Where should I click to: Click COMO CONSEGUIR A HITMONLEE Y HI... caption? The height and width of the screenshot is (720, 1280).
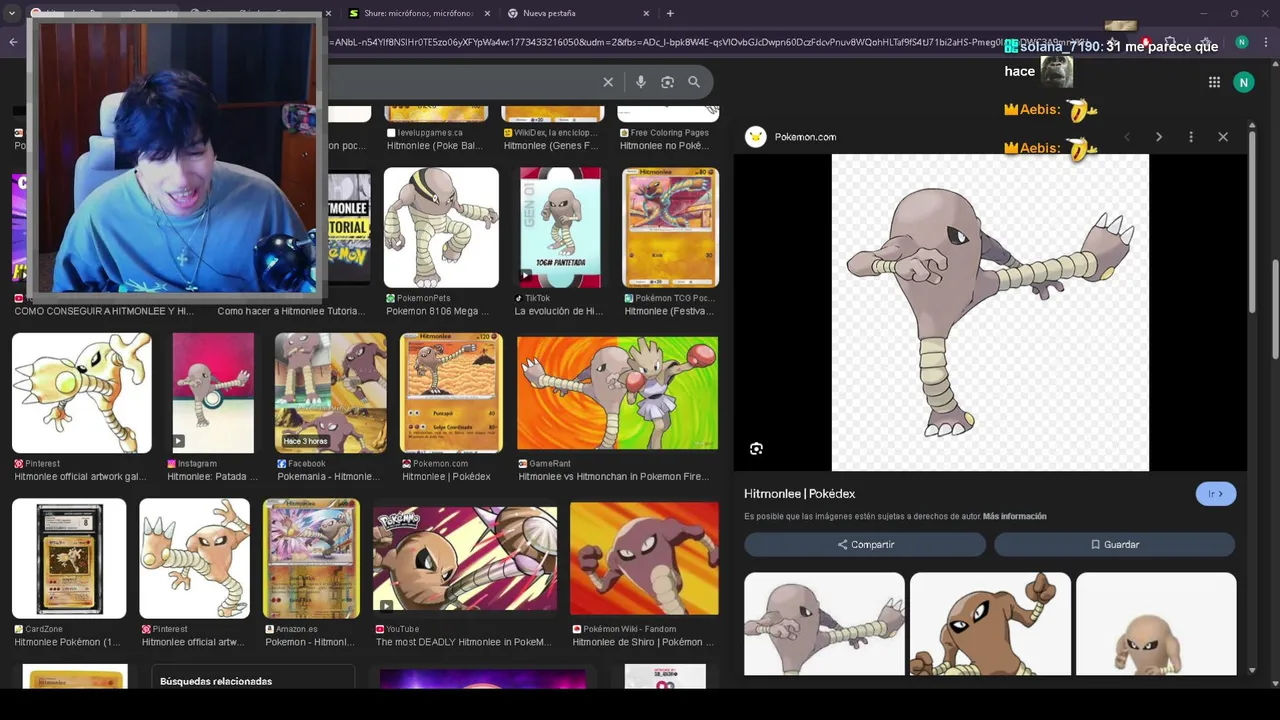104,311
